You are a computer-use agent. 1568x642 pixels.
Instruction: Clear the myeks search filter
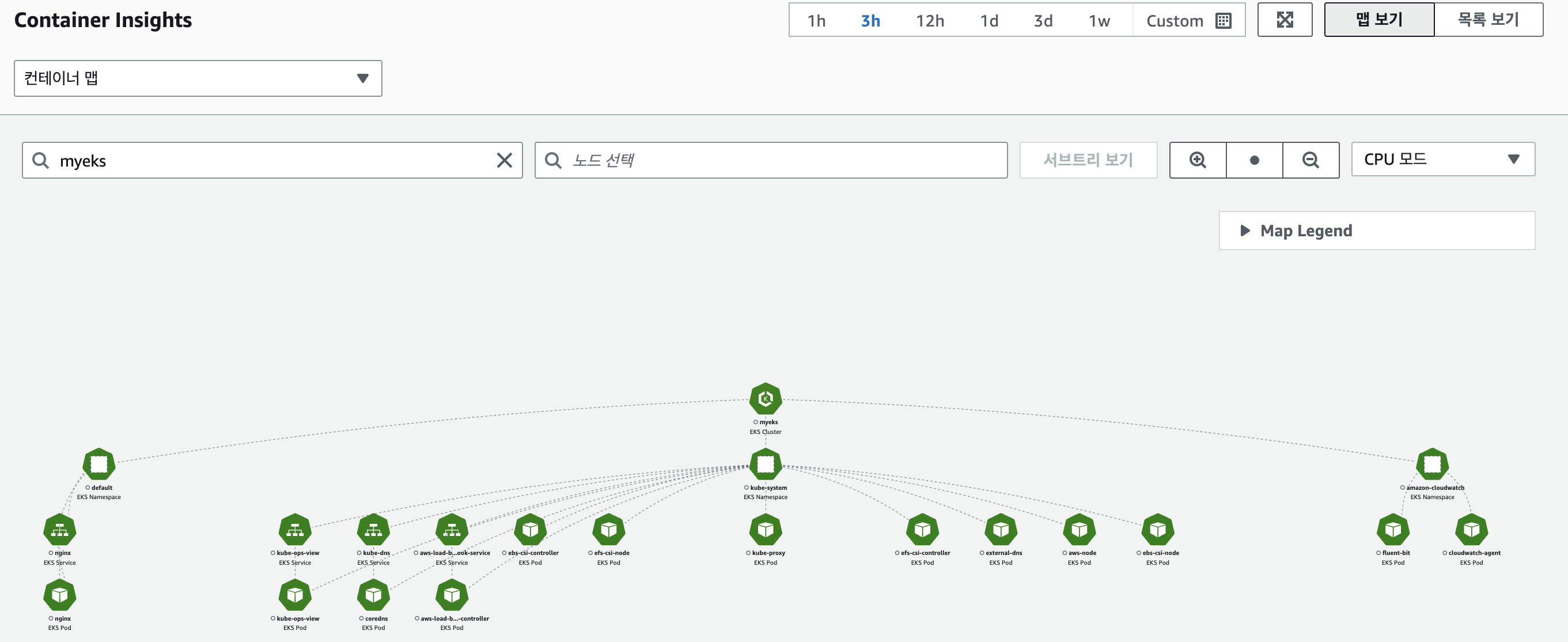pyautogui.click(x=504, y=161)
